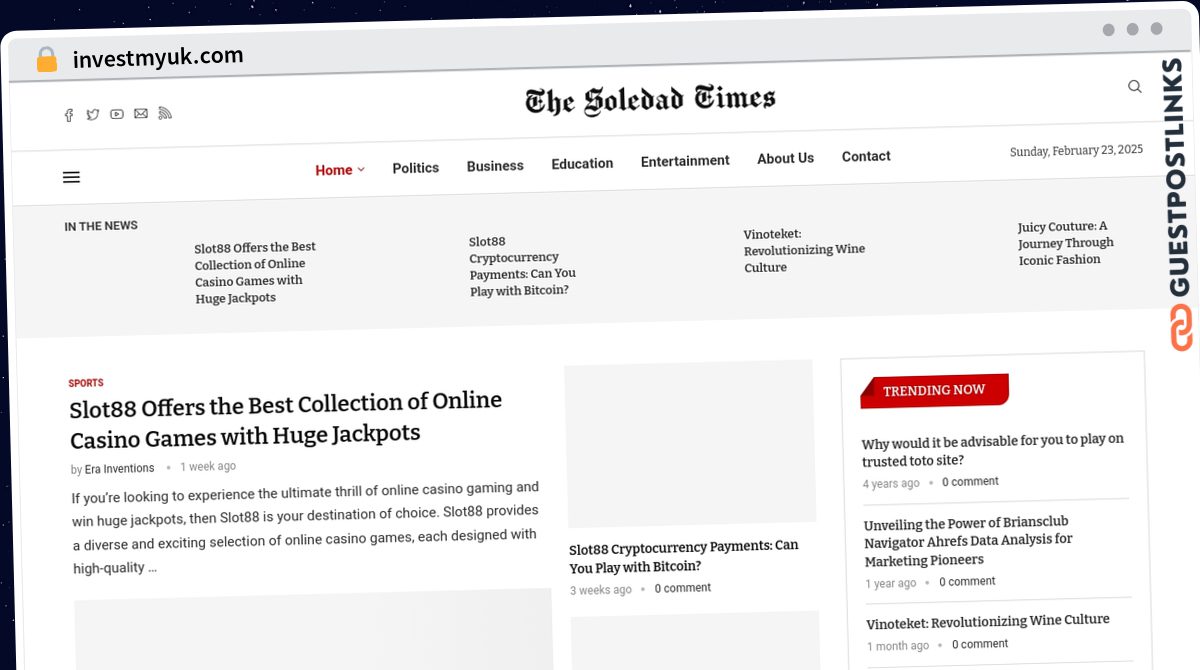Viewport: 1200px width, 670px height.
Task: Open the Politics menu item
Action: point(416,168)
